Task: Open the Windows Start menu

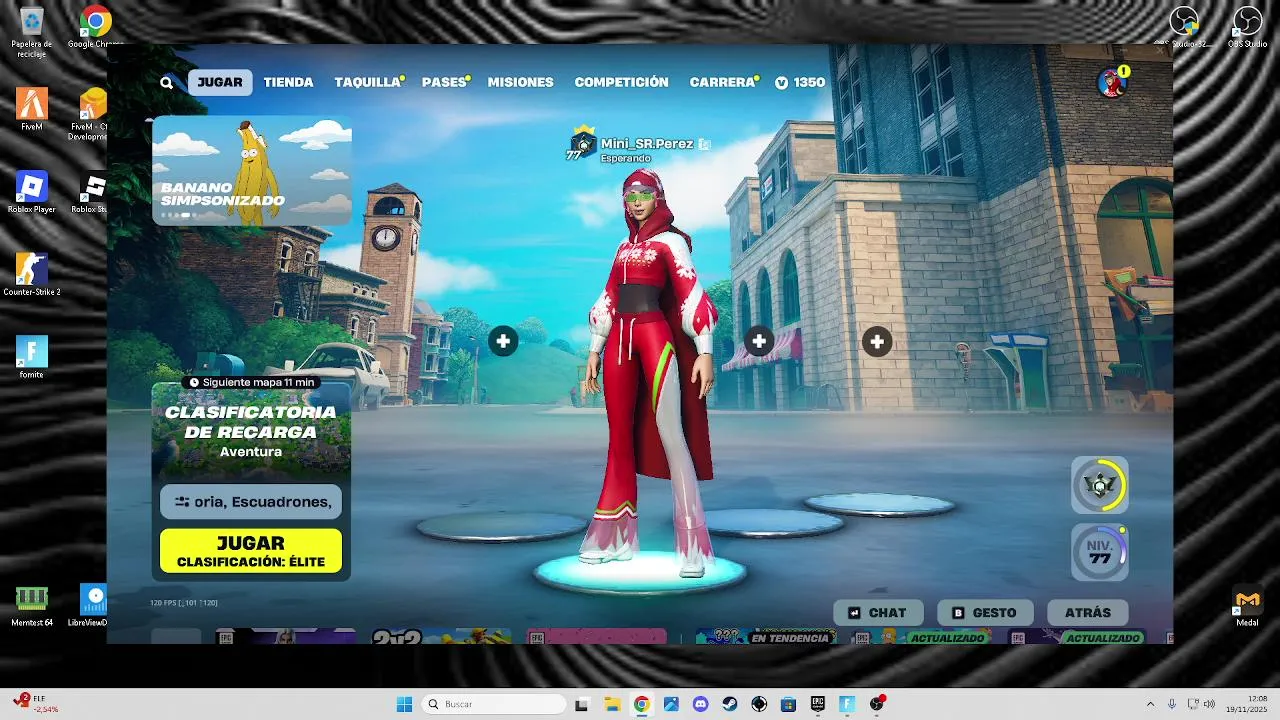Action: click(x=405, y=704)
